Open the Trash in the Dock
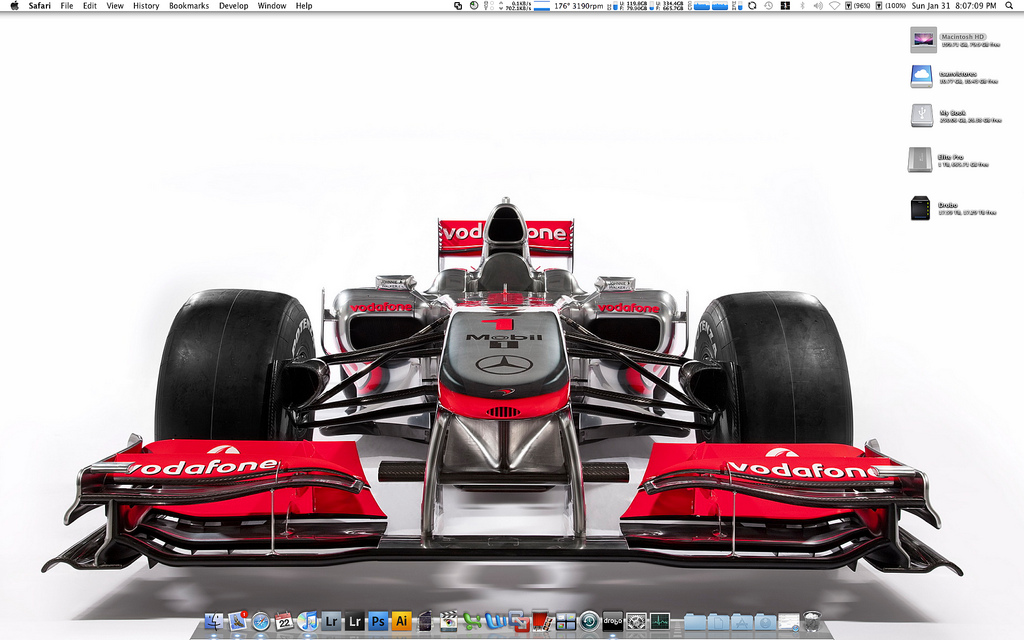This screenshot has height=640, width=1024. click(812, 621)
